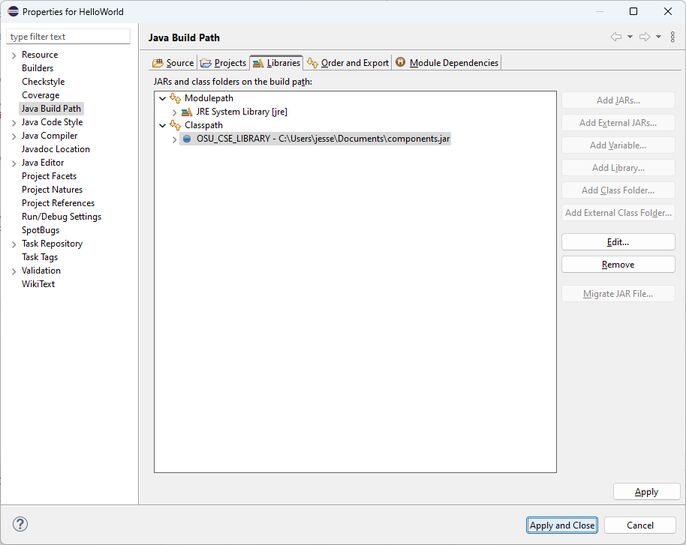The image size is (686, 545).
Task: Click the back navigation arrow icon
Action: (x=616, y=37)
